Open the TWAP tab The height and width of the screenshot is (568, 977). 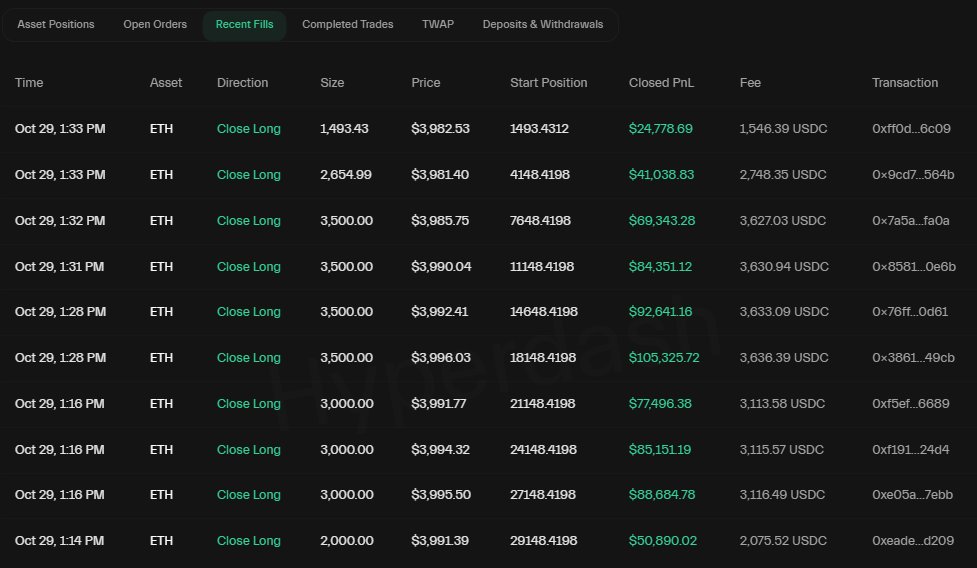coord(437,25)
